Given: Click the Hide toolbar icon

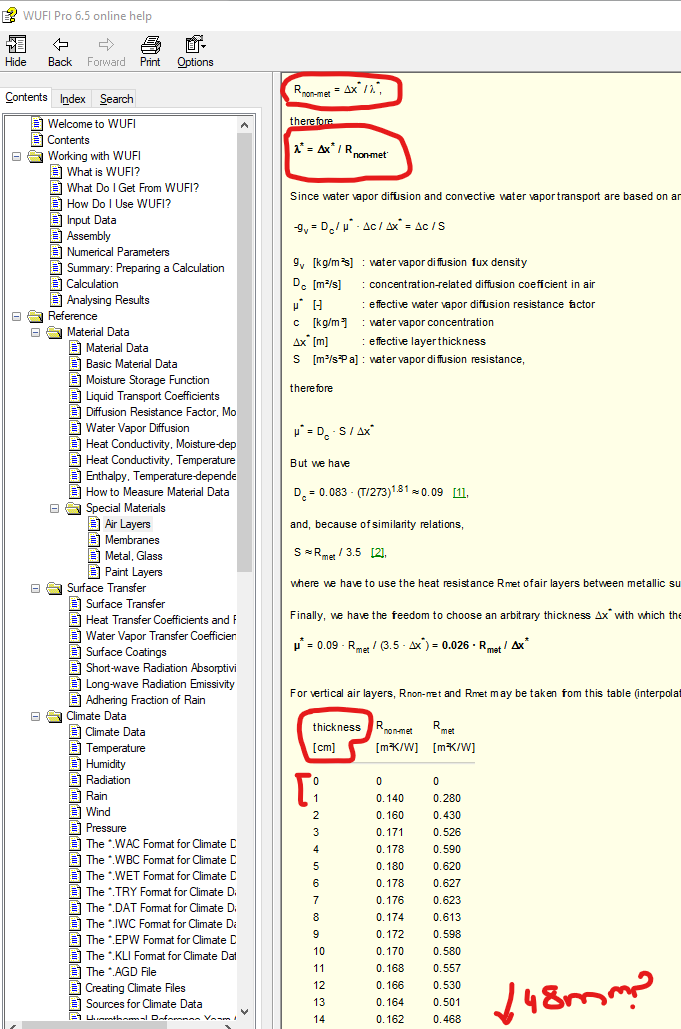Looking at the screenshot, I should coord(16,45).
